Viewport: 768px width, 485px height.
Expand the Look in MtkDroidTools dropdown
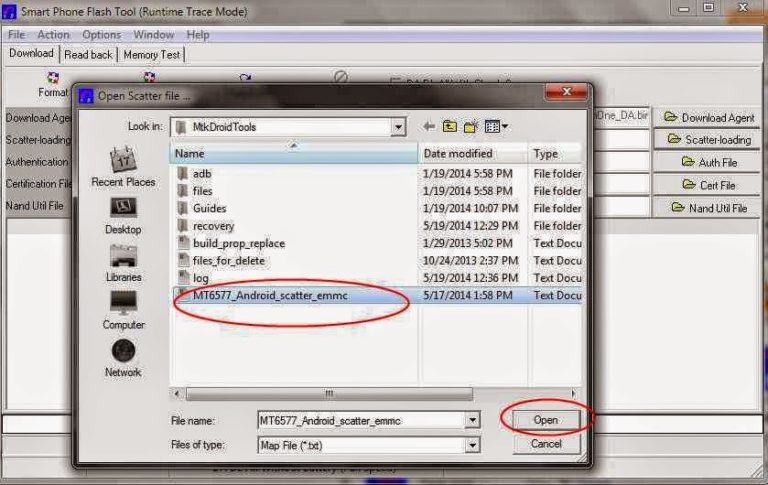coord(398,127)
